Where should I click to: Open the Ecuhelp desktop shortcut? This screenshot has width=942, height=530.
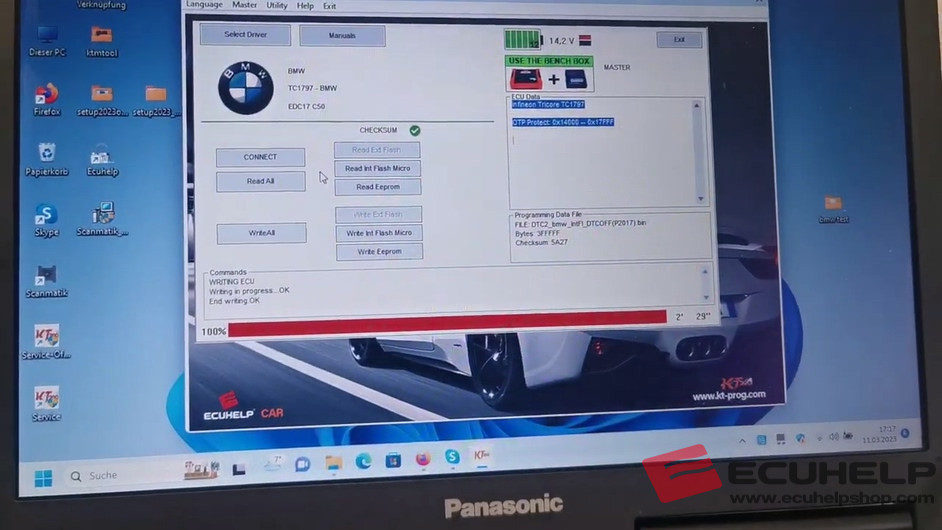[x=102, y=160]
